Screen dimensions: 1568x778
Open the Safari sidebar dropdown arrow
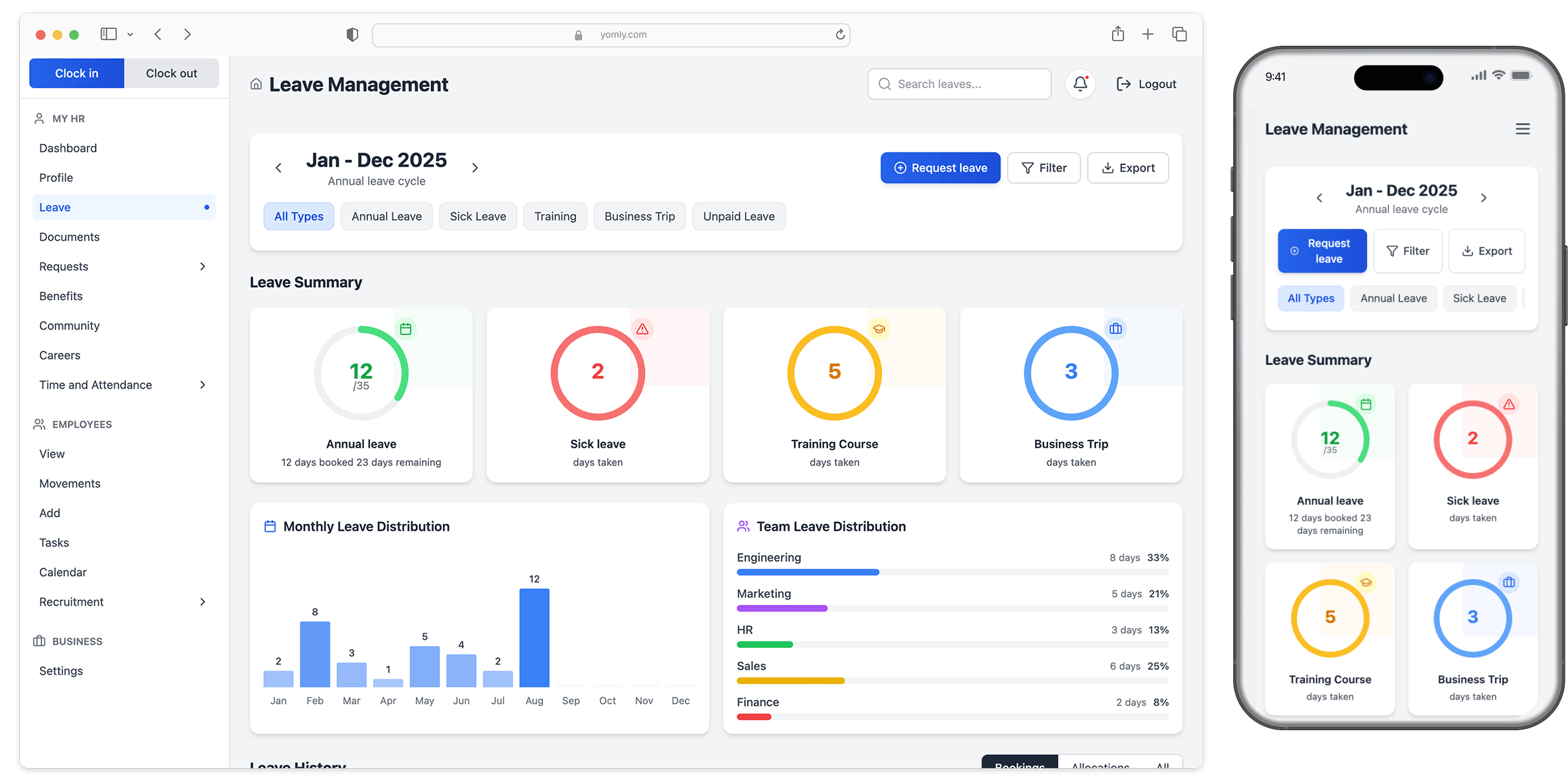pyautogui.click(x=130, y=34)
